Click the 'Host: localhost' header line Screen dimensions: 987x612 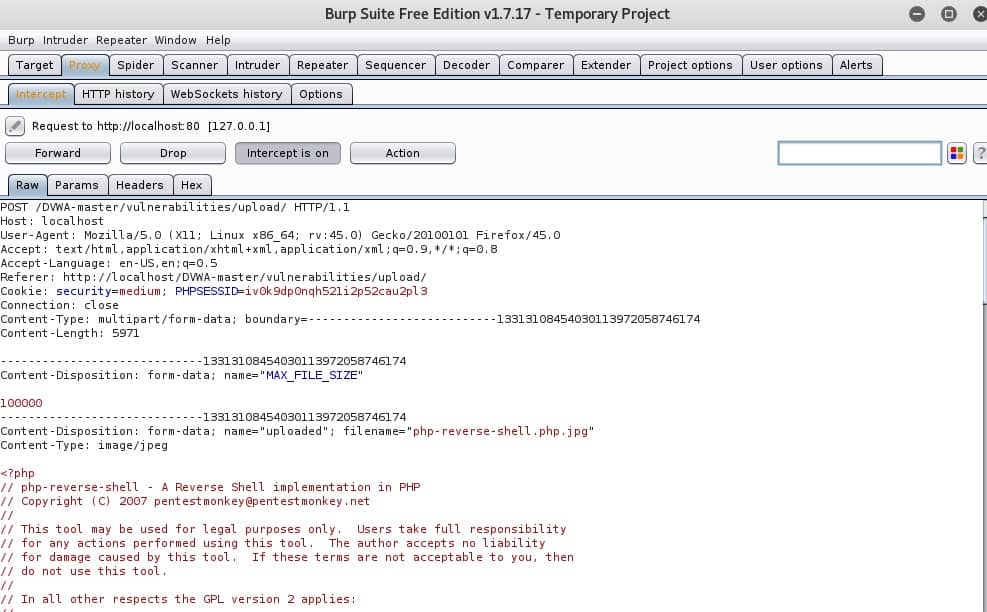pos(52,221)
